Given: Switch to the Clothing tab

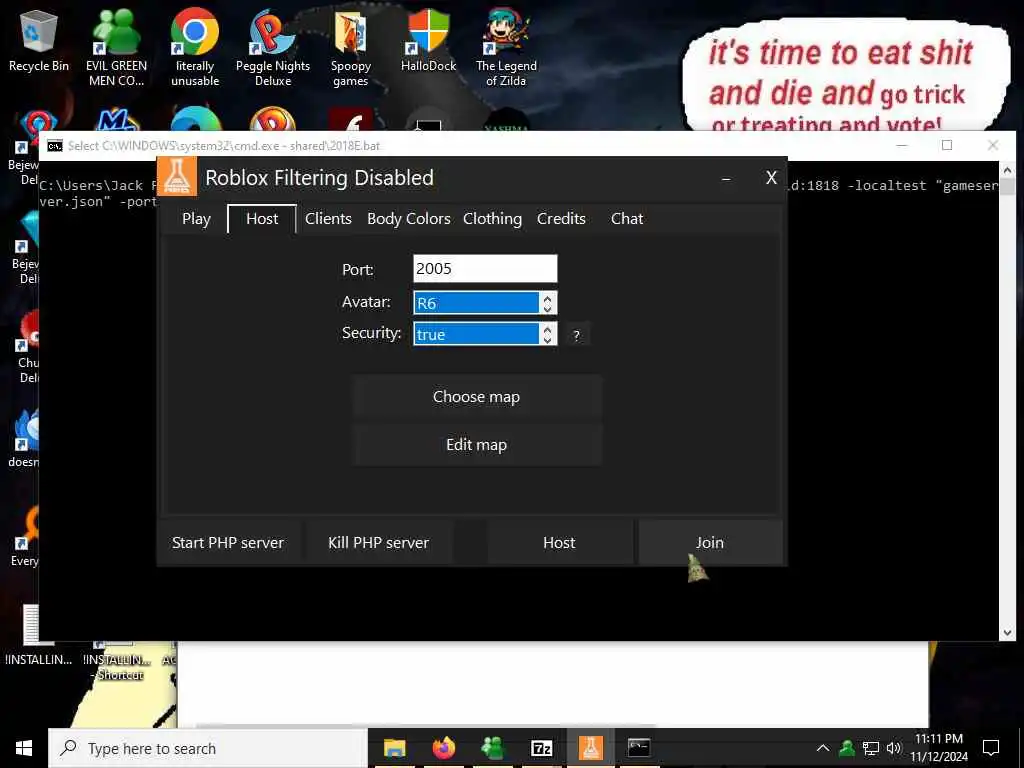Looking at the screenshot, I should pyautogui.click(x=492, y=219).
